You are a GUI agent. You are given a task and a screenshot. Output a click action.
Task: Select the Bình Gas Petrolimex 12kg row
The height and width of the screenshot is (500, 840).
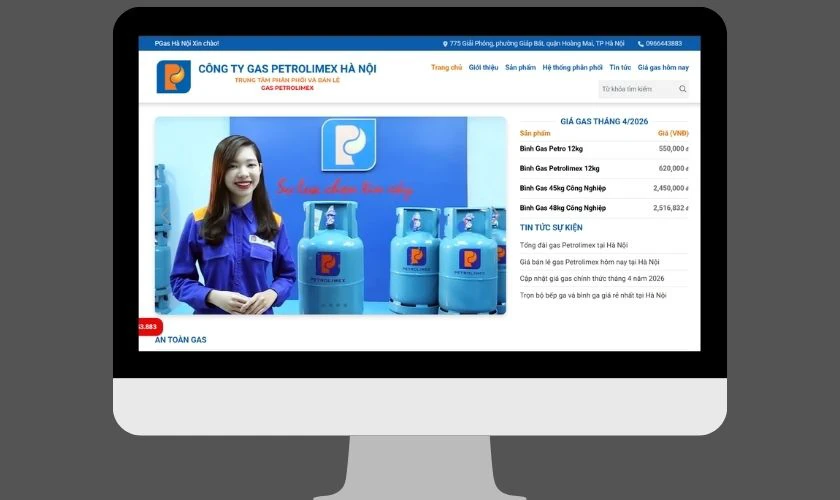[604, 168]
